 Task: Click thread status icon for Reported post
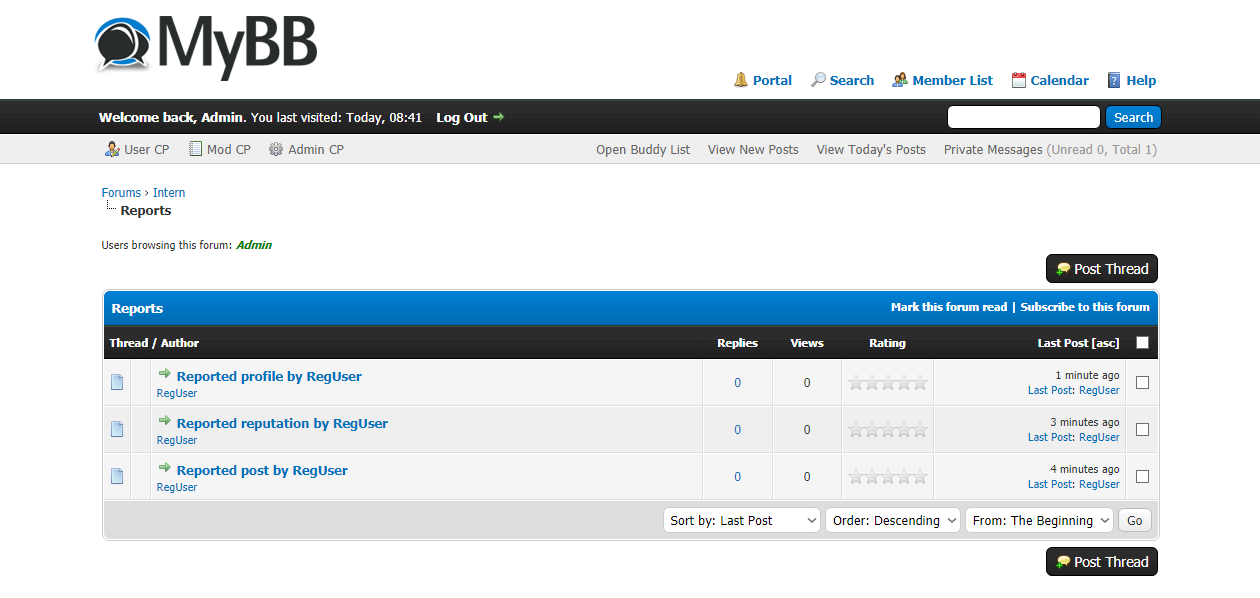(117, 476)
